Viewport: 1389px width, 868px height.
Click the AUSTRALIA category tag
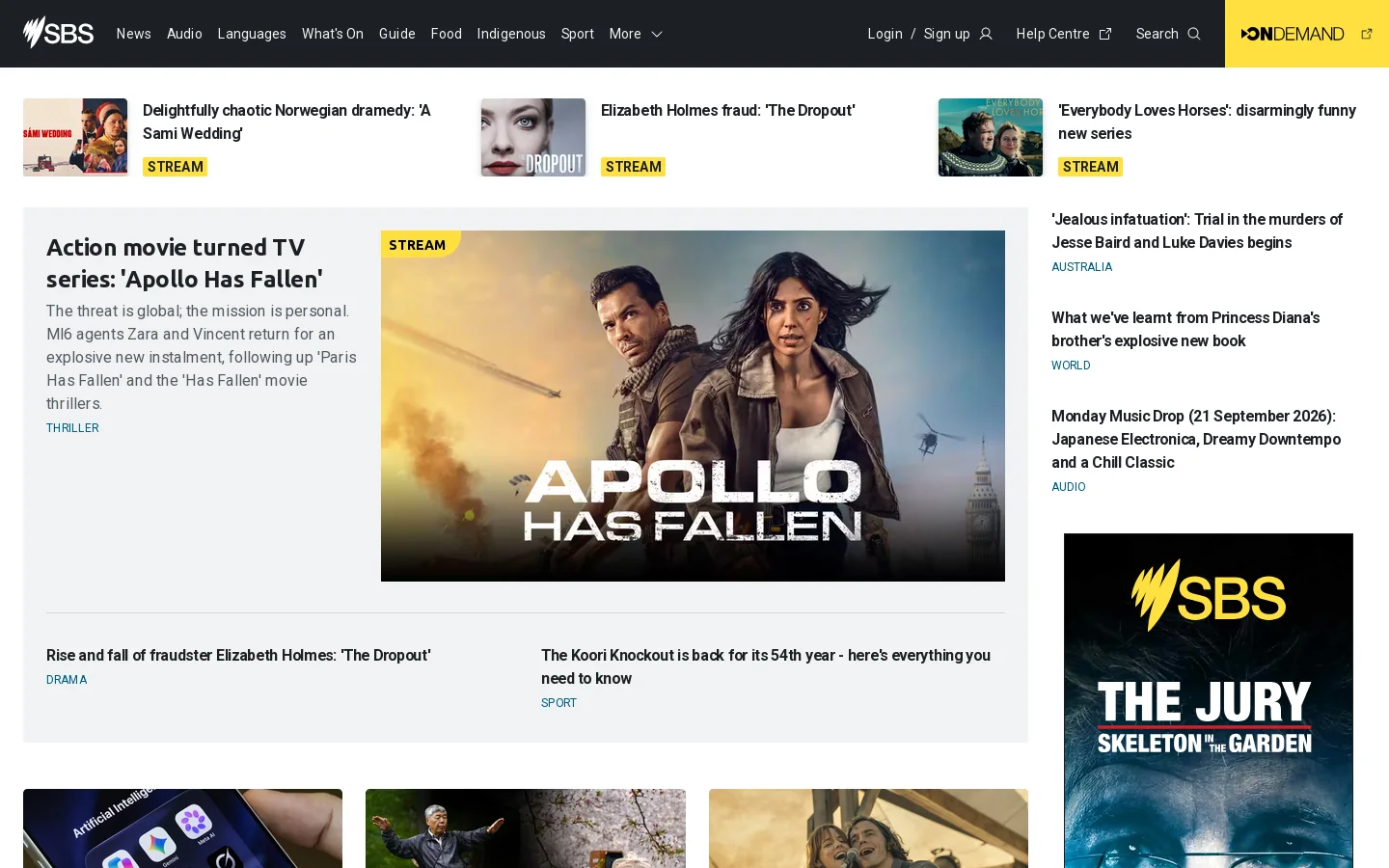tap(1081, 267)
